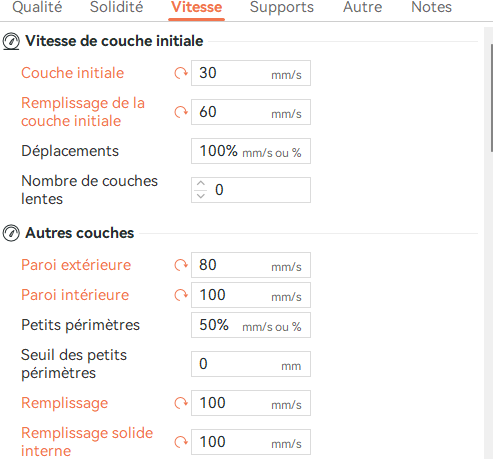Increase Nombre de couches lentes with up arrow

point(201,184)
